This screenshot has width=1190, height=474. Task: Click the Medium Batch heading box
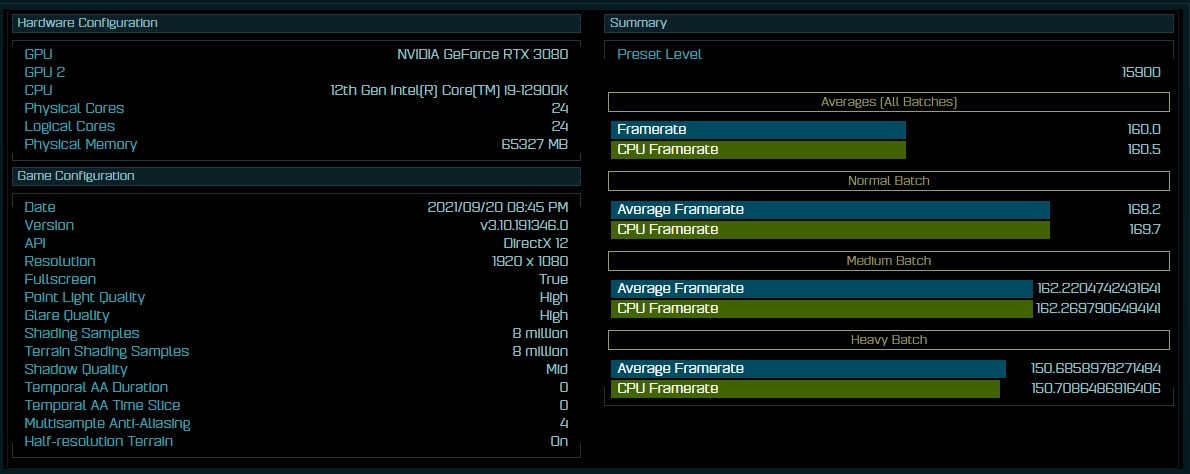pos(889,261)
